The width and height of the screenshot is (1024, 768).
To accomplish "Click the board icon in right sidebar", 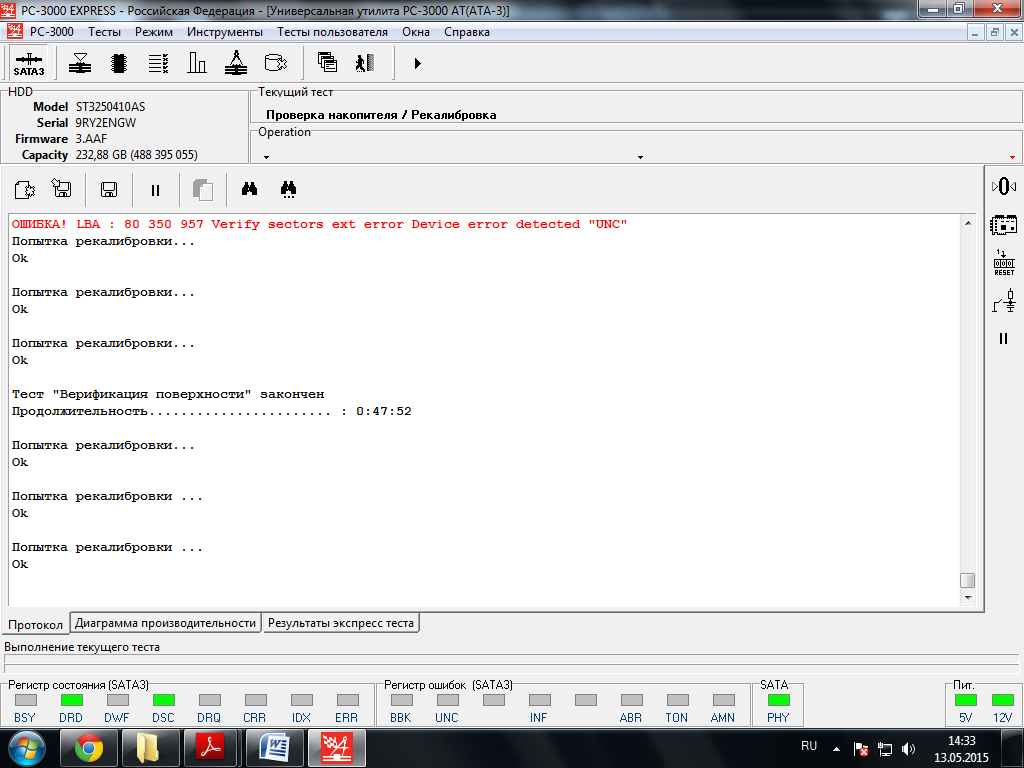I will (x=1004, y=225).
